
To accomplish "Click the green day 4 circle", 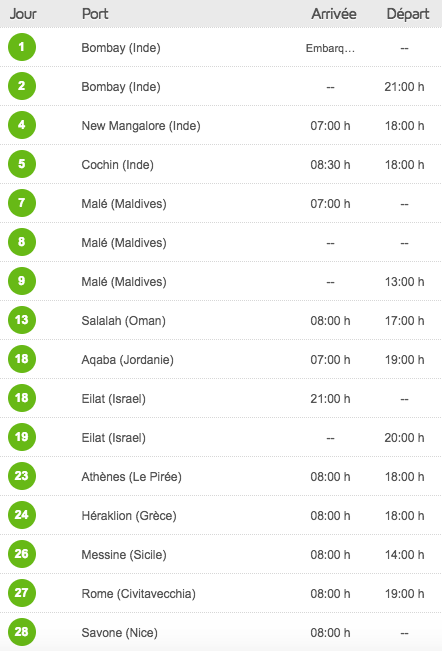I will tap(22, 125).
